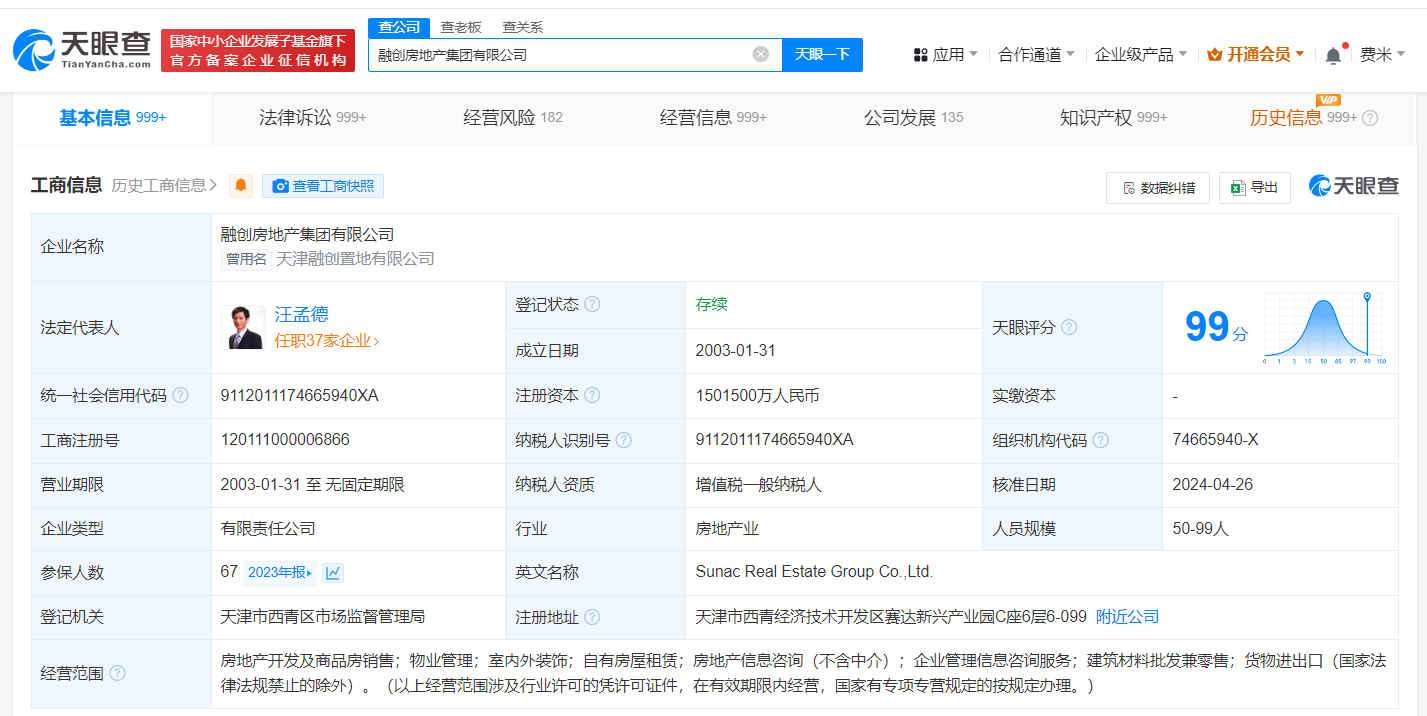Click help icon next to 经营范围
Screen dimensions: 1427x716
(x=117, y=673)
